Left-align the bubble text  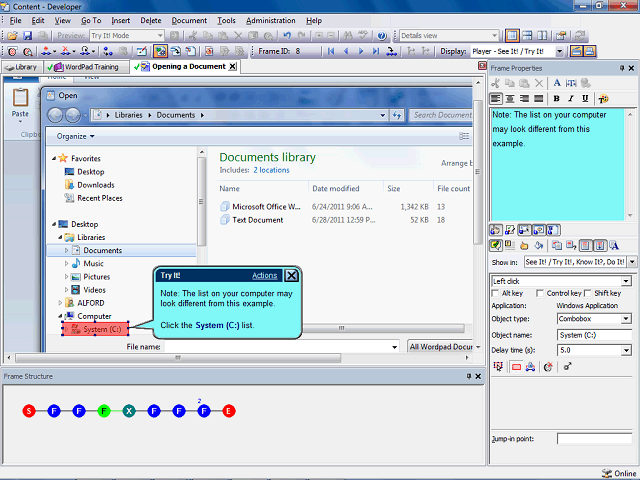pyautogui.click(x=496, y=99)
